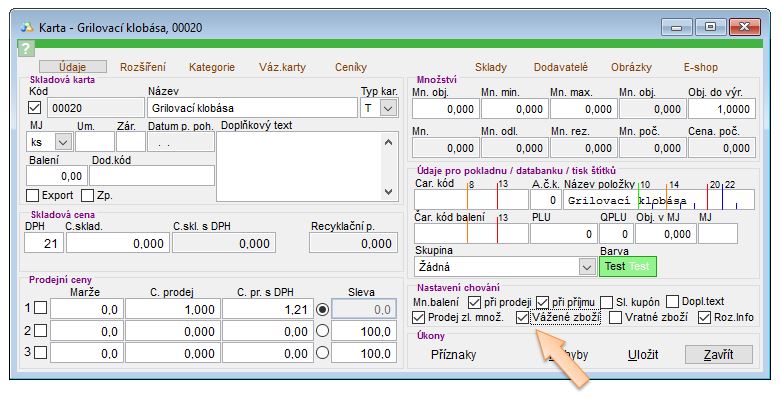The image size is (781, 409).
Task: Enable the Vážené zboží checkbox
Action: 523,318
